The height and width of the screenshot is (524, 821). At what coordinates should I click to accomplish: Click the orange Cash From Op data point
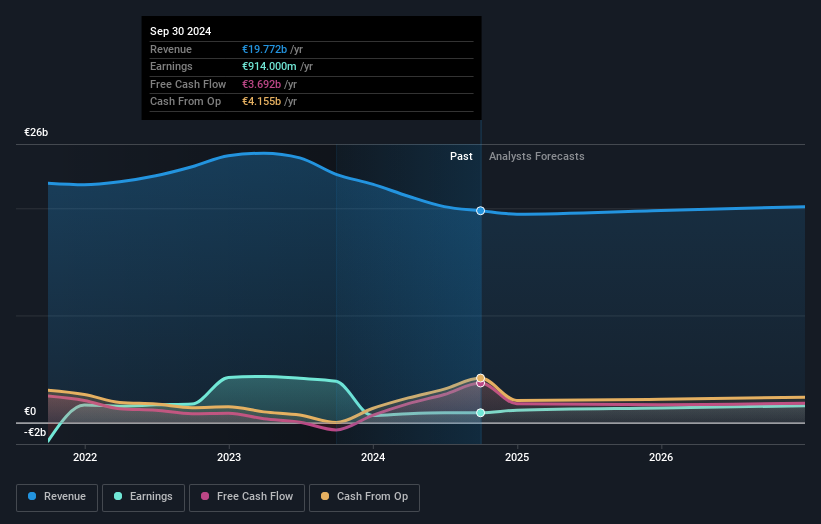[x=480, y=377]
